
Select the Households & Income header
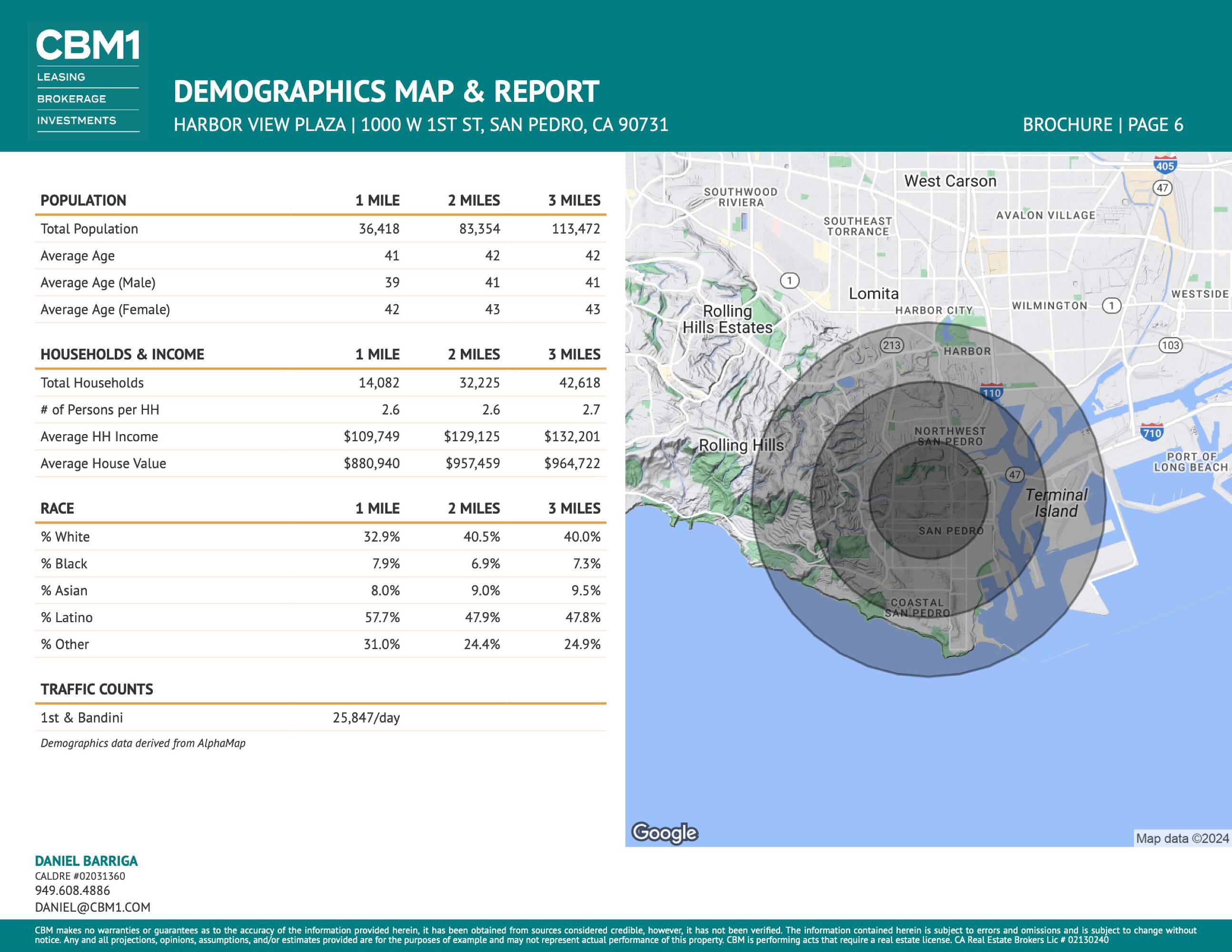(x=122, y=355)
